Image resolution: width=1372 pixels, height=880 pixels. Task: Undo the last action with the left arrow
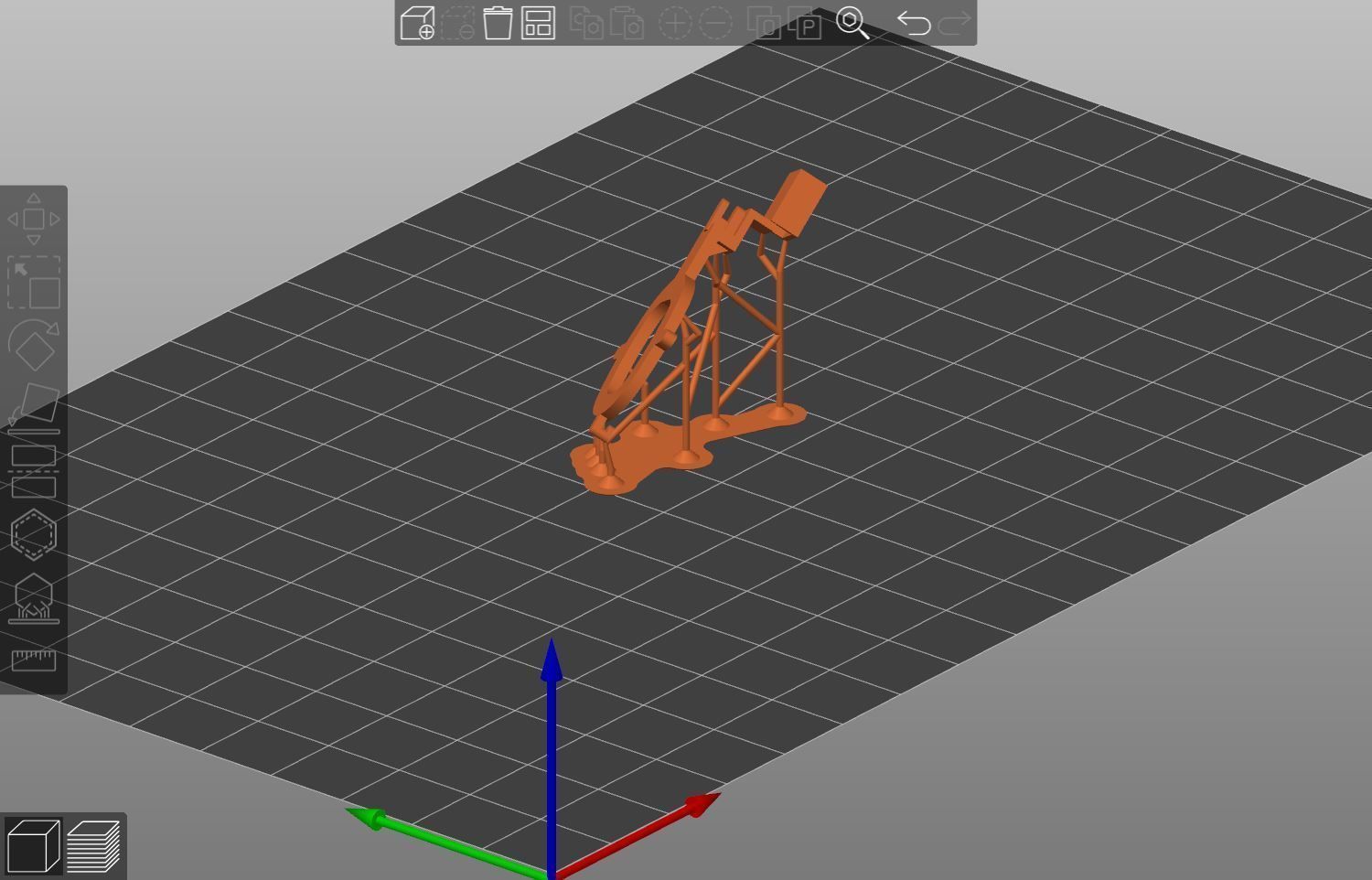click(913, 23)
